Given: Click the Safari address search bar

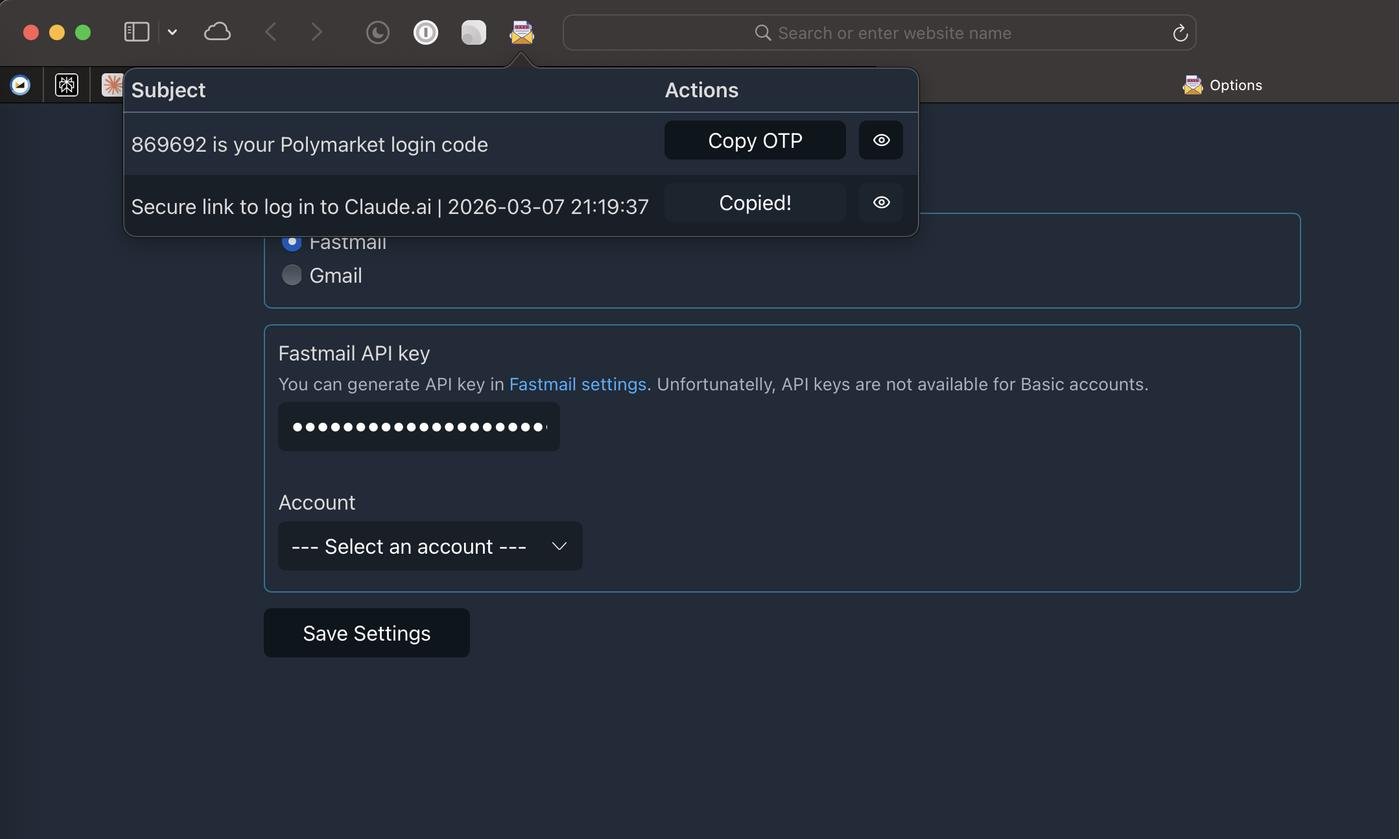Looking at the screenshot, I should [880, 33].
